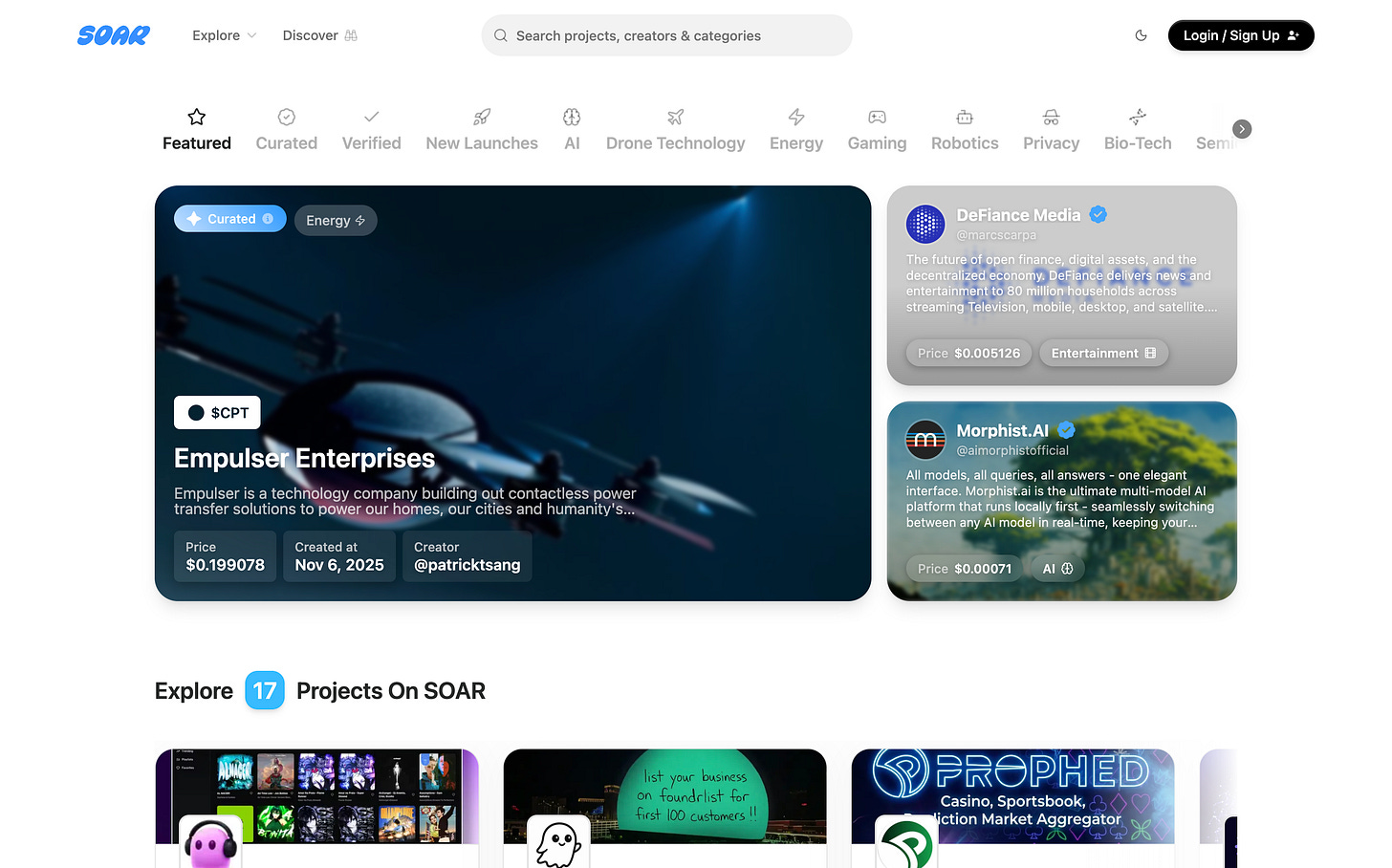Screen dimensions: 1392x868
Task: Open the Privacy category tab
Action: (x=1051, y=130)
